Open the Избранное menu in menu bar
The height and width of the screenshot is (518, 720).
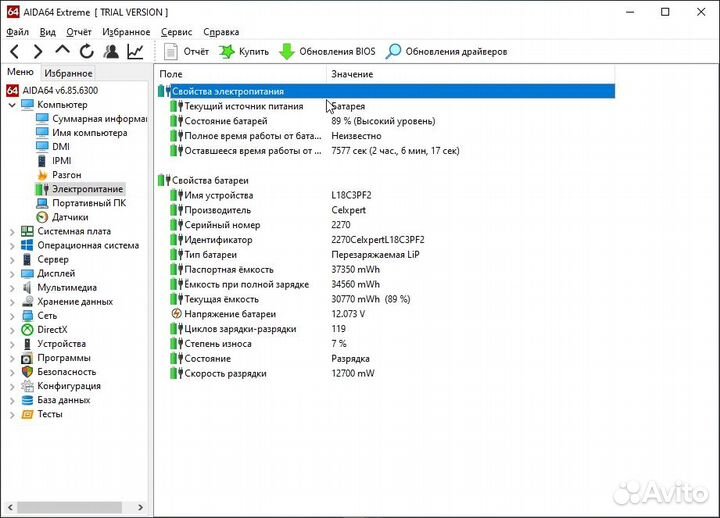tap(126, 32)
